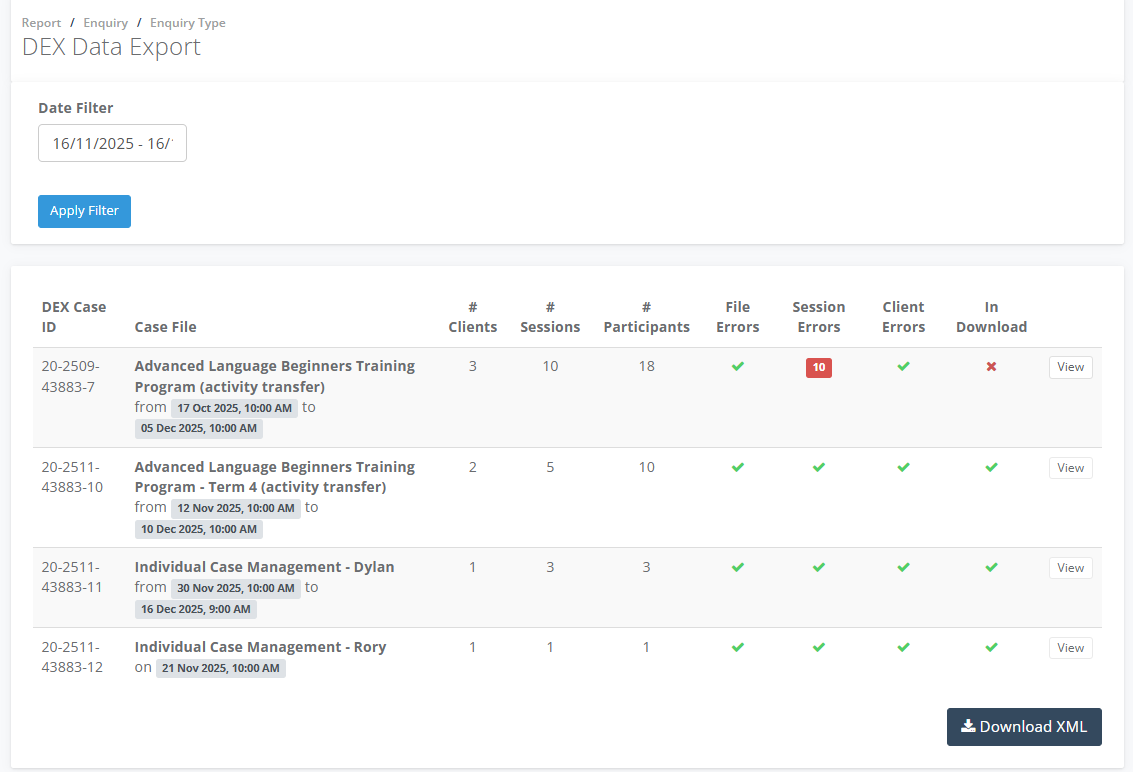Click the Apply Filter button
Image resolution: width=1133 pixels, height=772 pixels.
84,211
